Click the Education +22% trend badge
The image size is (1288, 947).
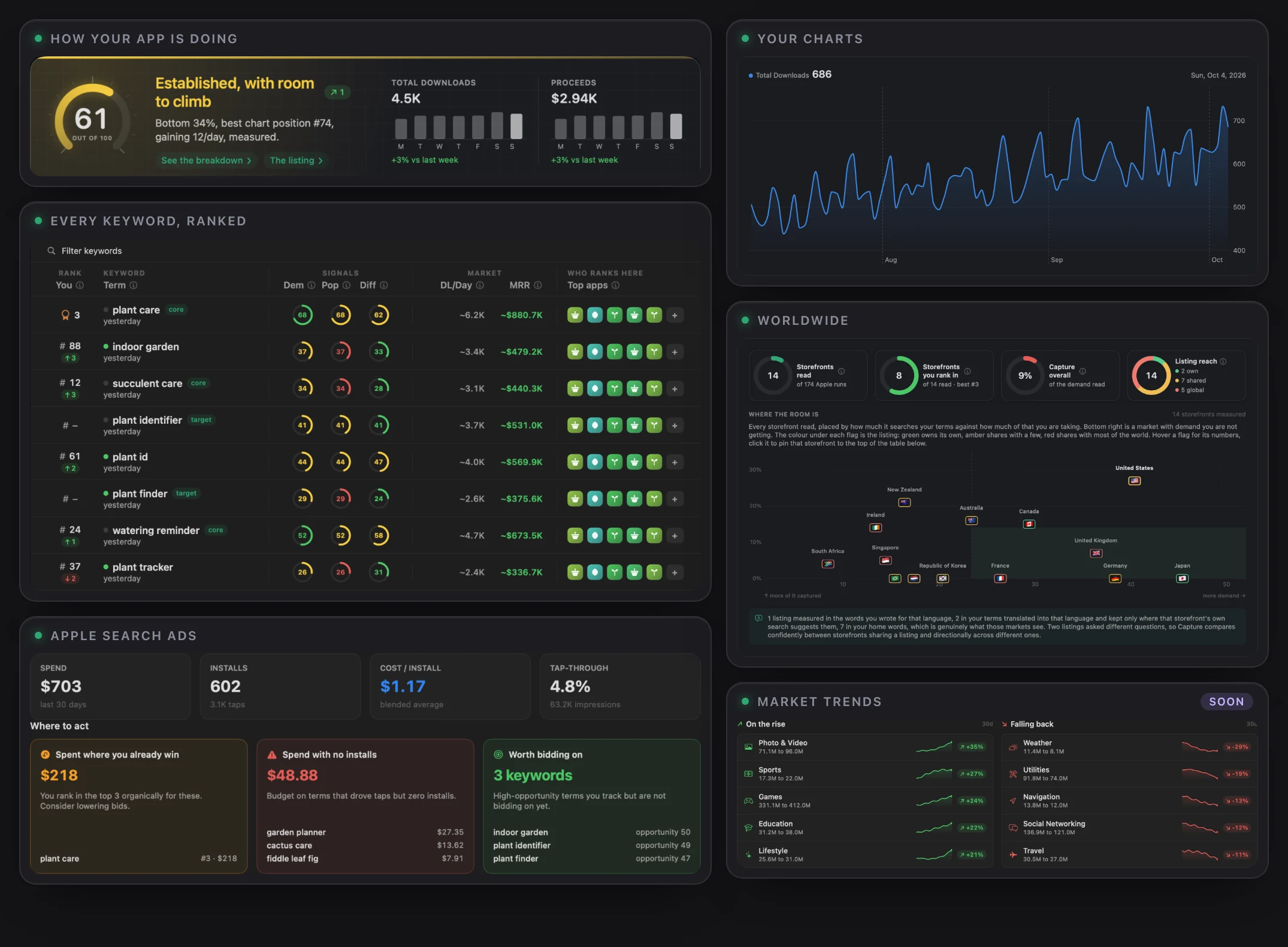point(972,828)
